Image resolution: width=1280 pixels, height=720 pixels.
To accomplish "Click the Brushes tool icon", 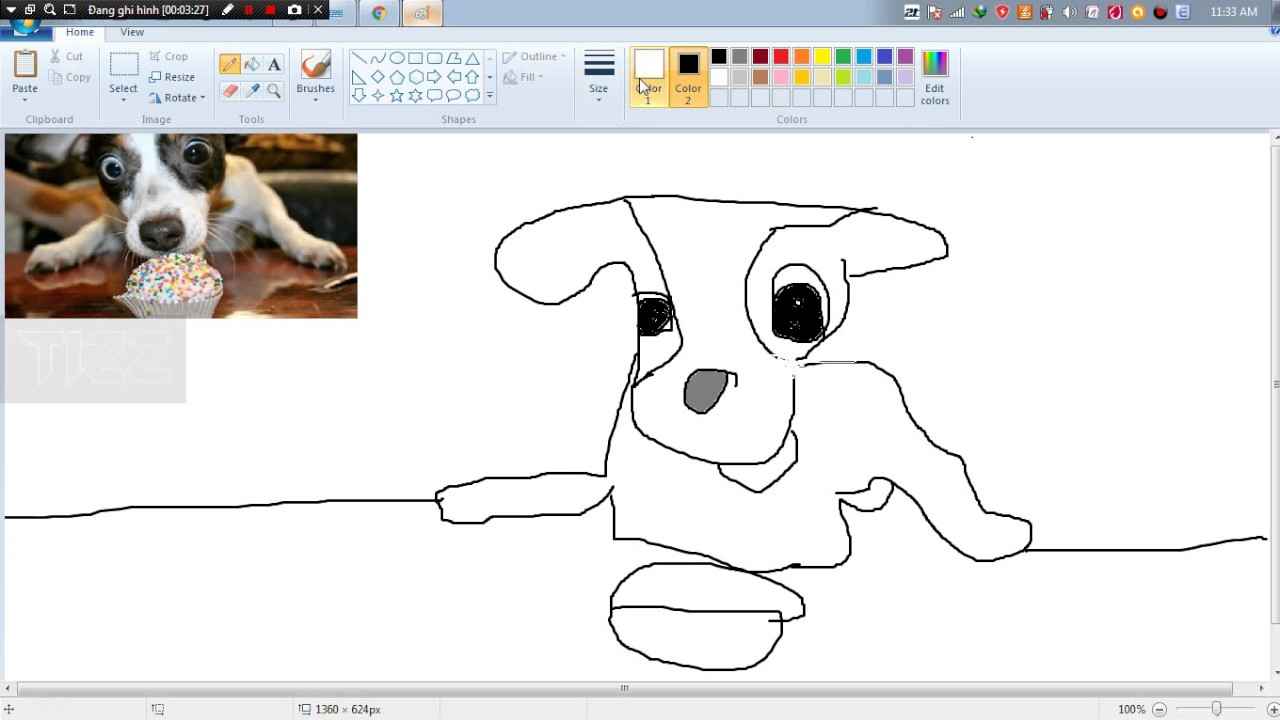I will click(x=315, y=65).
